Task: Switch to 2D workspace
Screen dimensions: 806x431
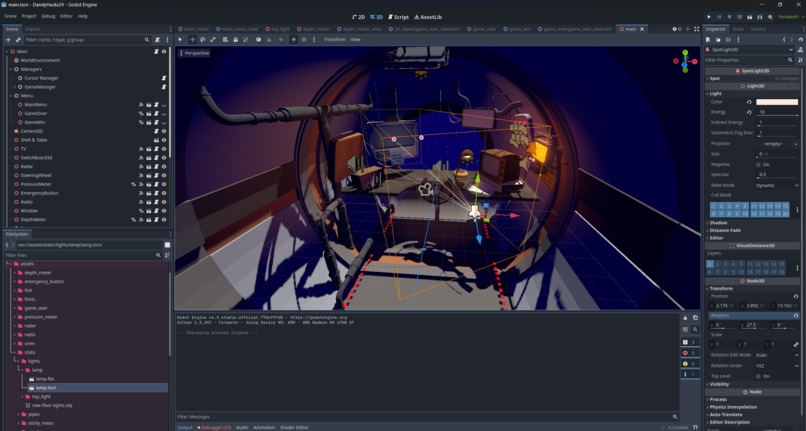Action: (x=358, y=17)
